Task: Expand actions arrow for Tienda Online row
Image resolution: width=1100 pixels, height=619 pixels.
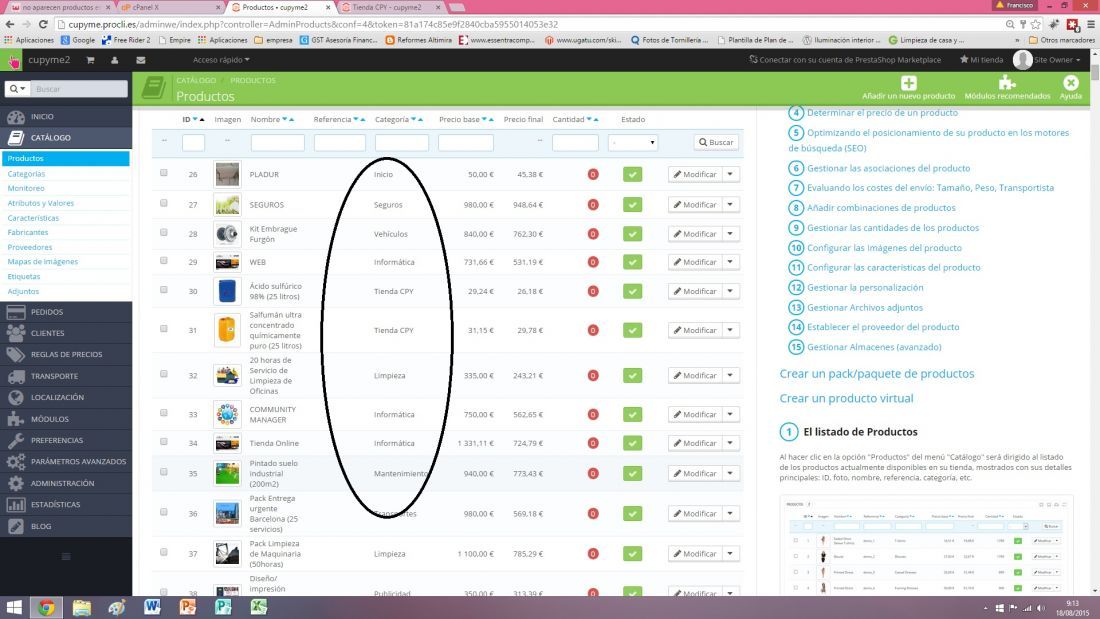Action: (x=730, y=443)
